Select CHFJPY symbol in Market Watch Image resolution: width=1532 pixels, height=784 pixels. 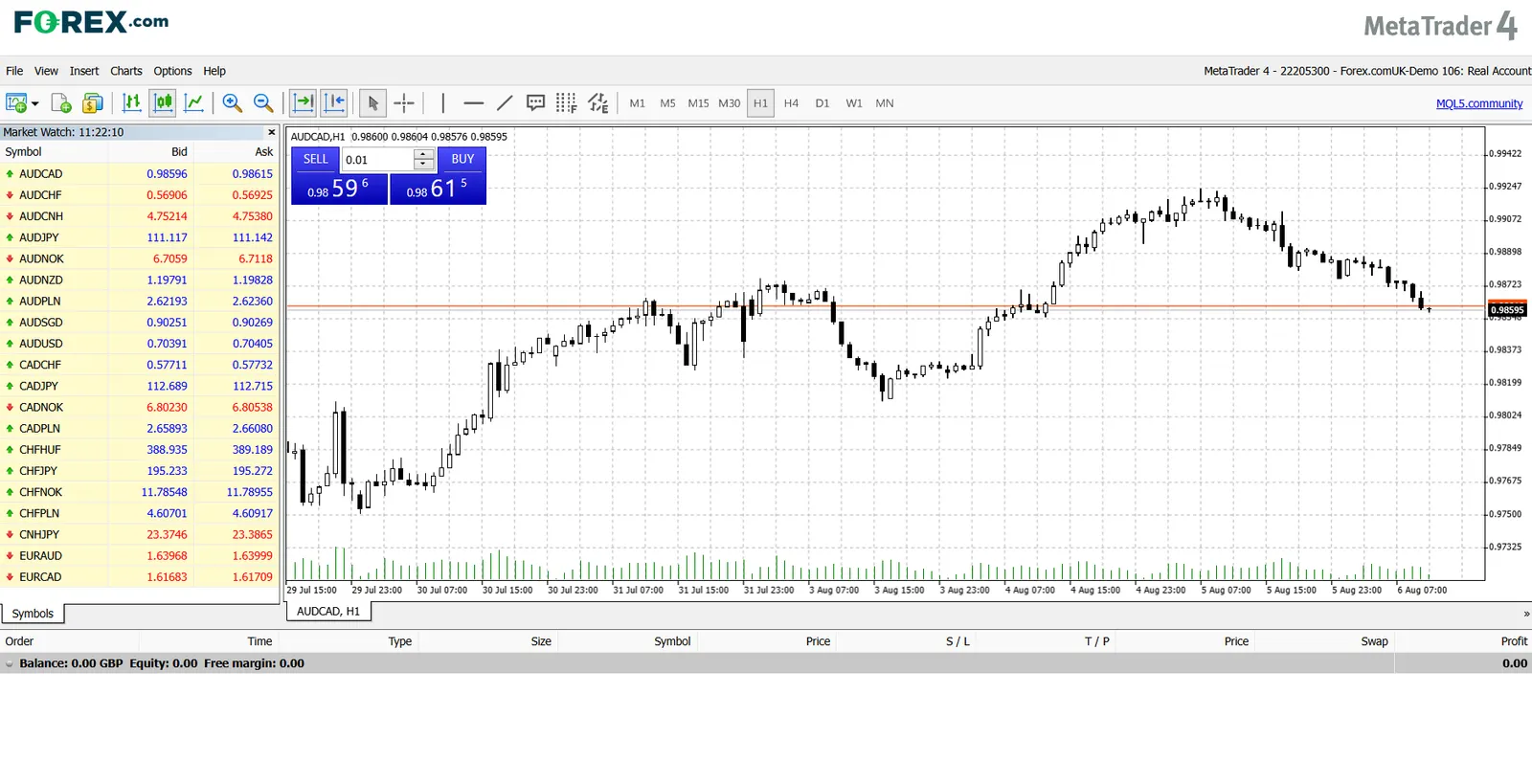click(x=38, y=471)
